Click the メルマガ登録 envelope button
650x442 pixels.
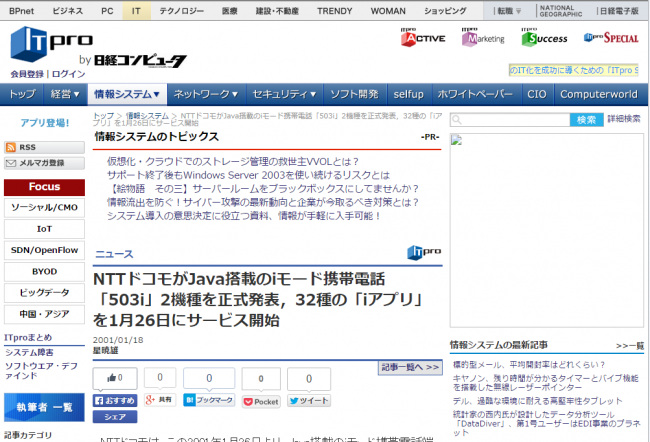click(x=44, y=163)
